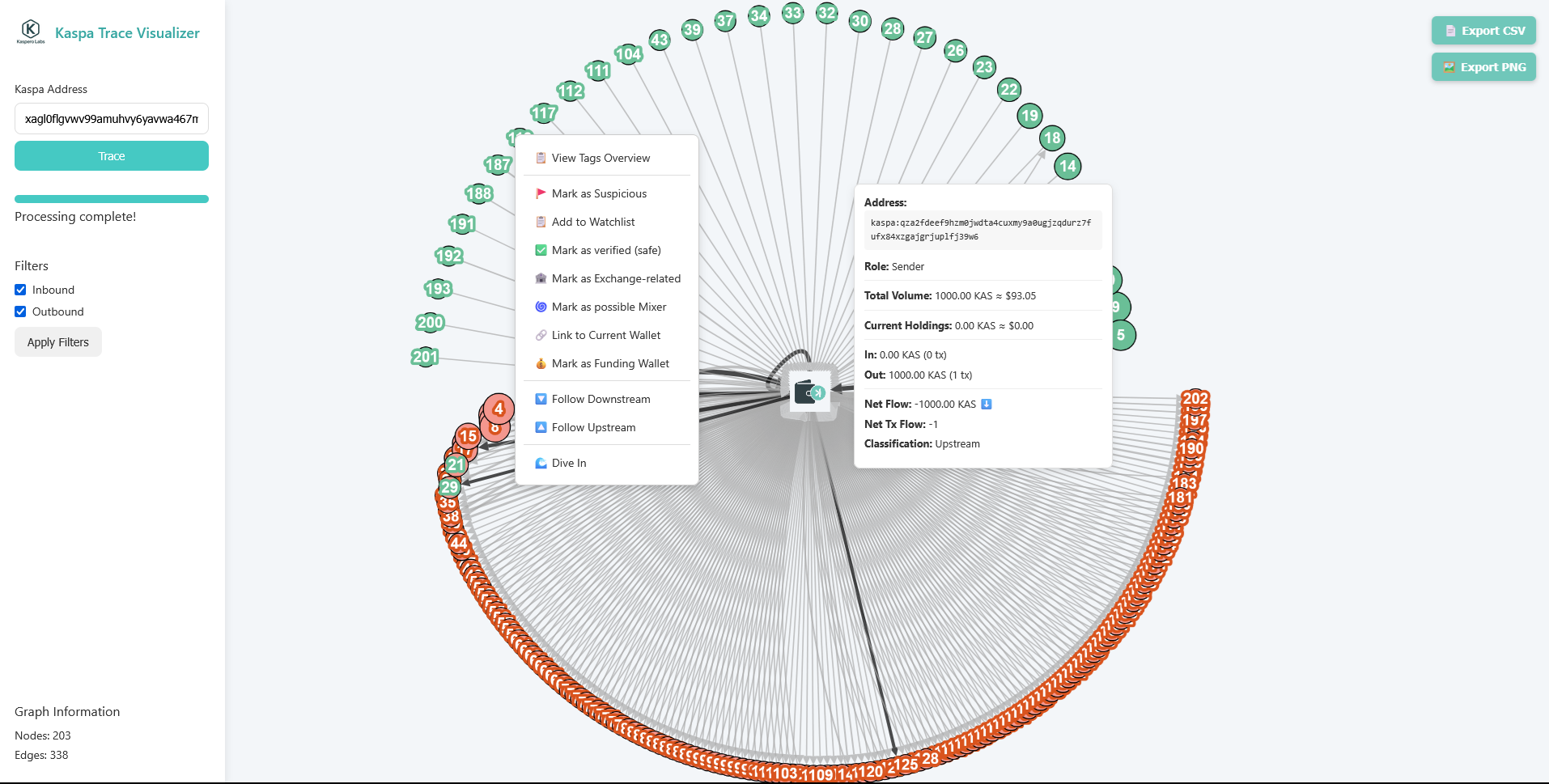Select graph node 33
Screen dimensions: 1549x784
(x=793, y=12)
